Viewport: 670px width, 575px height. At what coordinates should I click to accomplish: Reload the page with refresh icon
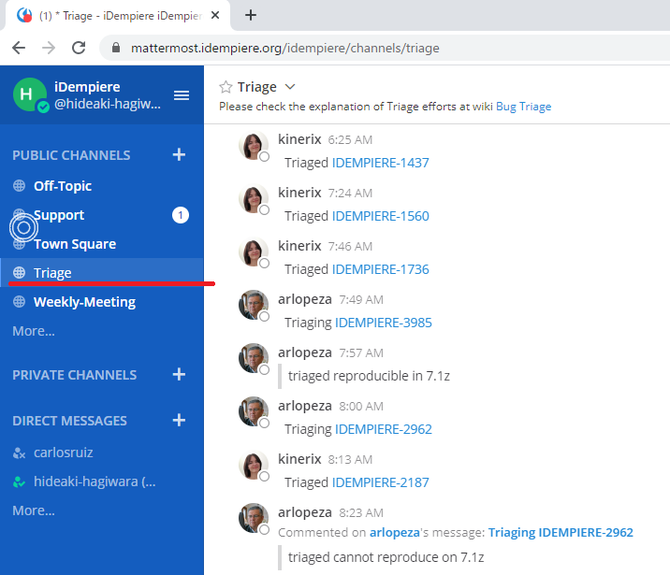tap(79, 48)
